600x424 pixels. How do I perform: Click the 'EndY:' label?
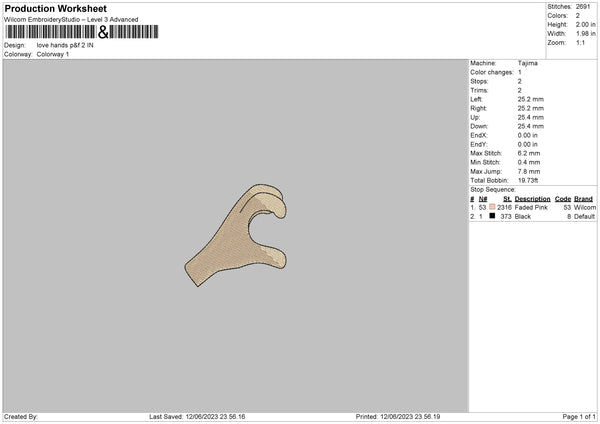pyautogui.click(x=479, y=145)
